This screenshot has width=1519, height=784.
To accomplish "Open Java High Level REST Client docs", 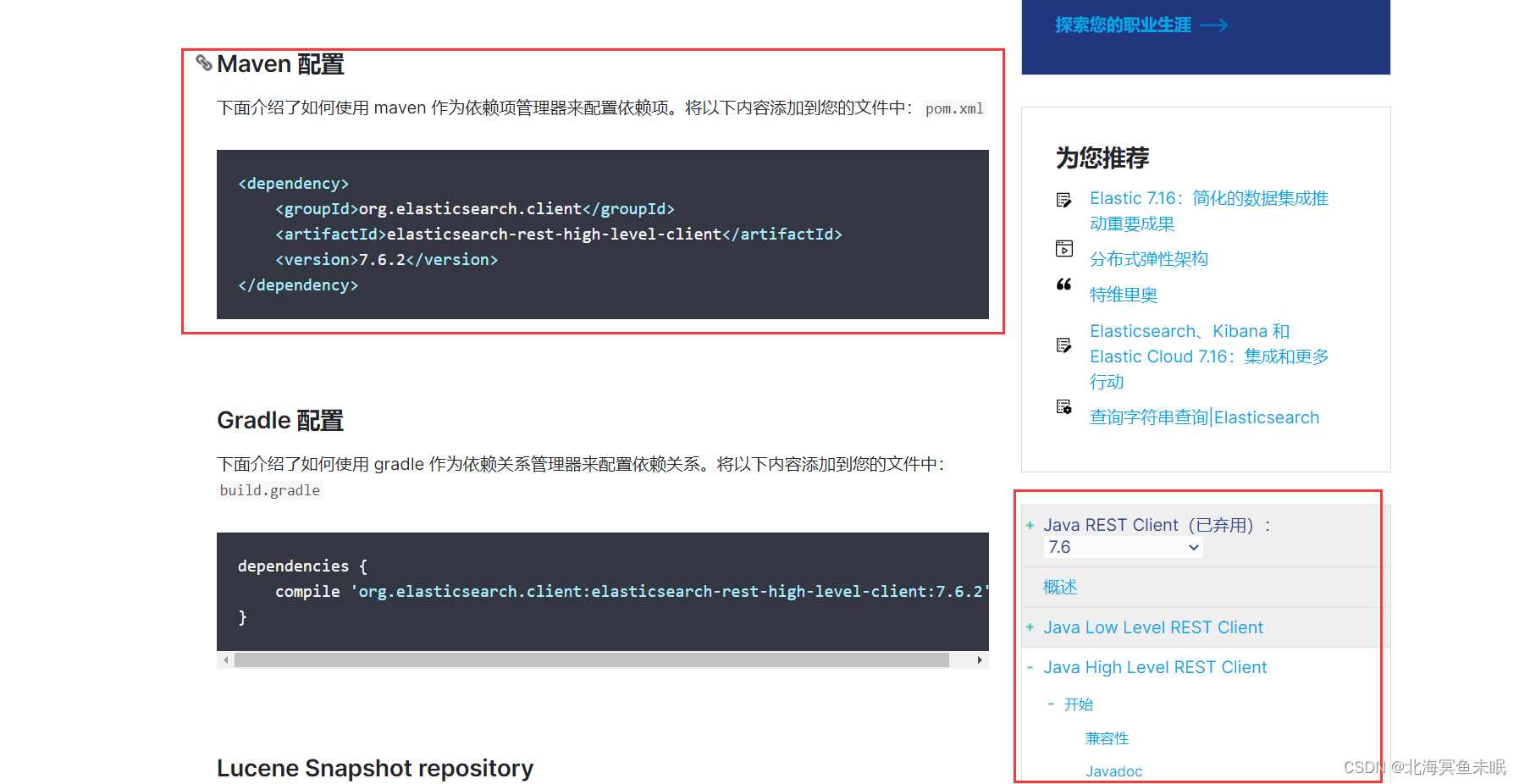I will coord(1155,668).
